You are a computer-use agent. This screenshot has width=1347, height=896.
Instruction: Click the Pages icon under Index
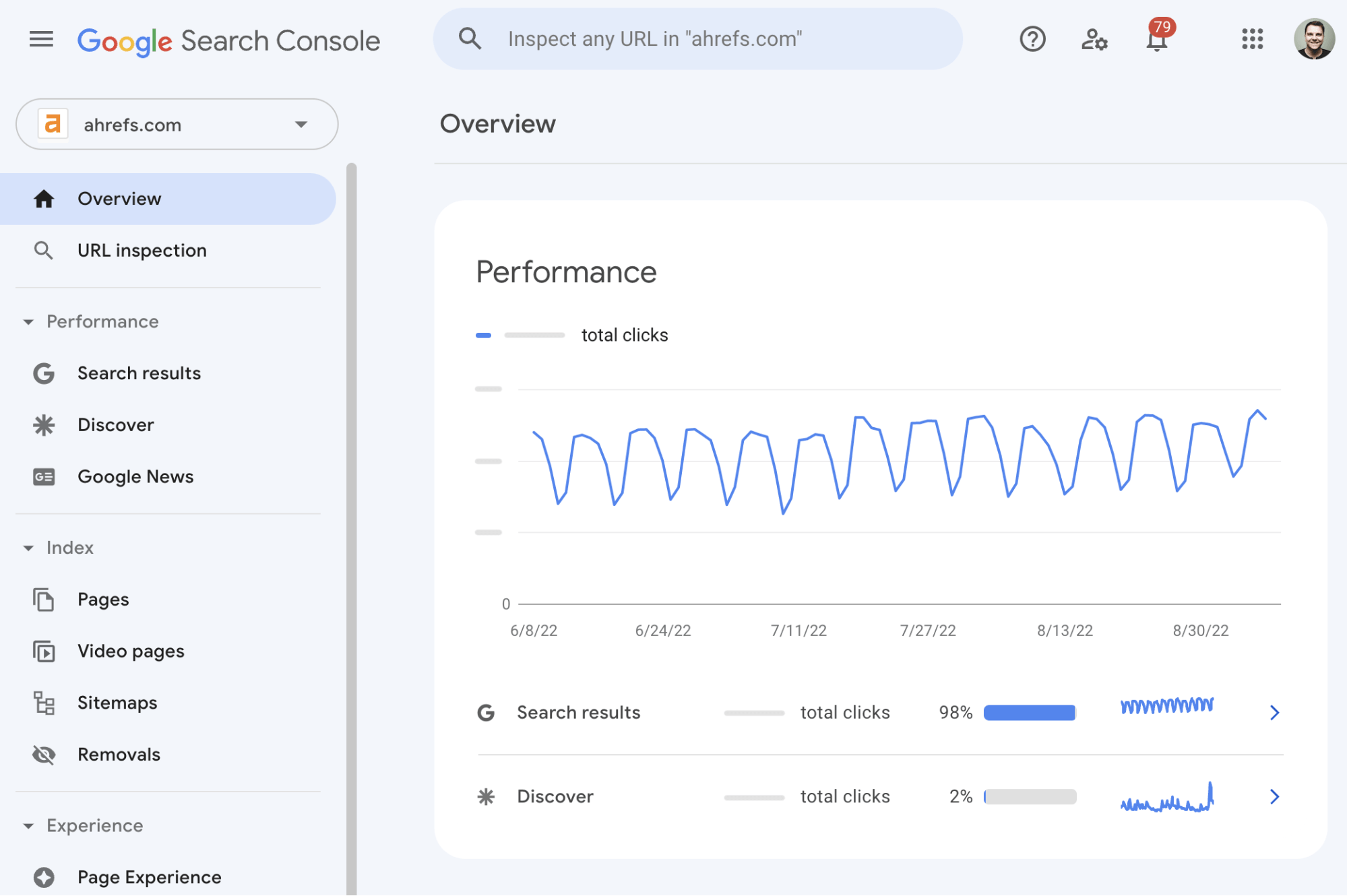(44, 598)
